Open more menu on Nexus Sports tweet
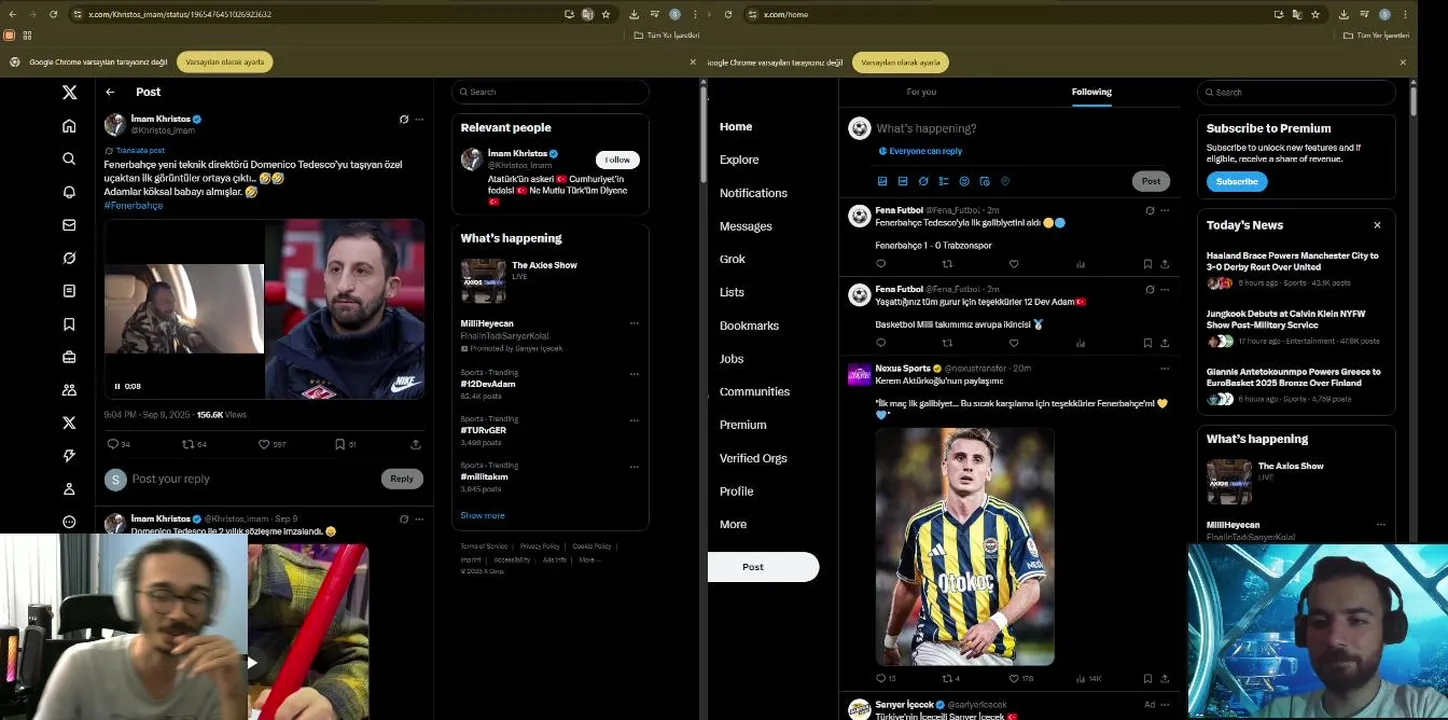1448x720 pixels. pos(1165,368)
